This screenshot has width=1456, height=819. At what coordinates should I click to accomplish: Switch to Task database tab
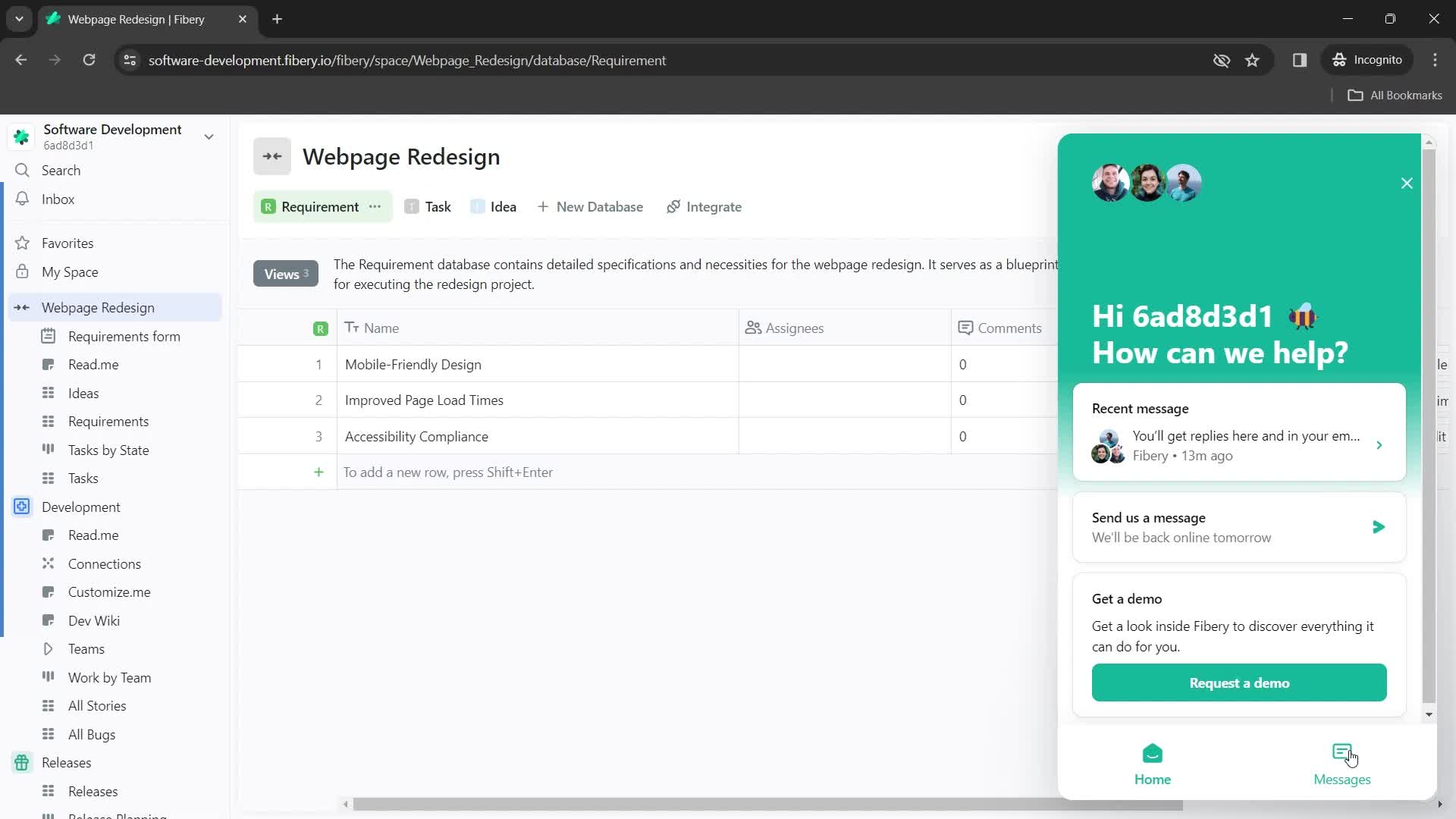pos(438,206)
